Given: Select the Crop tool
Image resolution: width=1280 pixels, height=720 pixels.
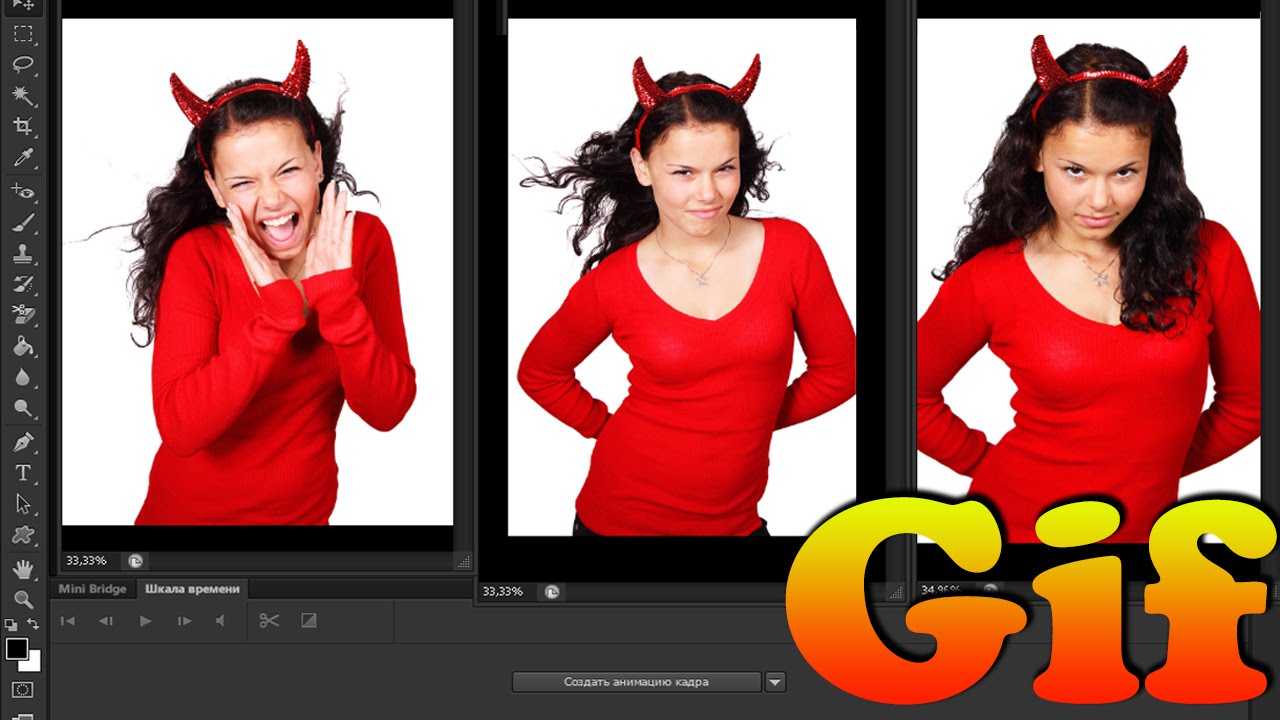Looking at the screenshot, I should pos(23,127).
